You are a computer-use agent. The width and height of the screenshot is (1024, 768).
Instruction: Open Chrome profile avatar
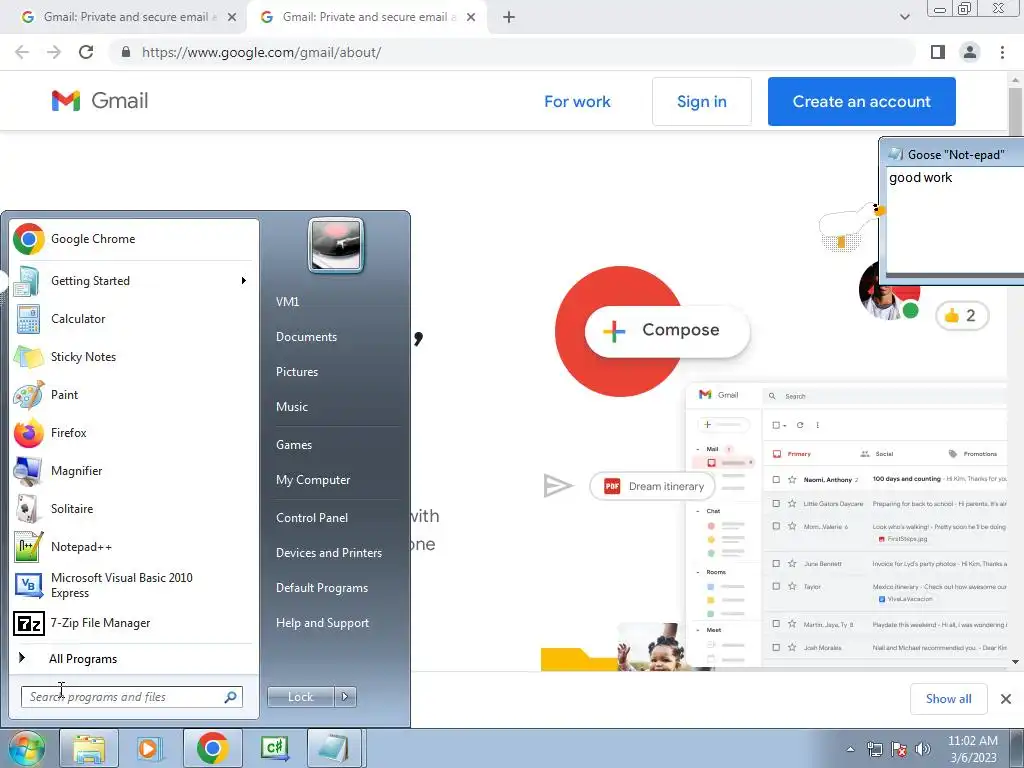970,52
